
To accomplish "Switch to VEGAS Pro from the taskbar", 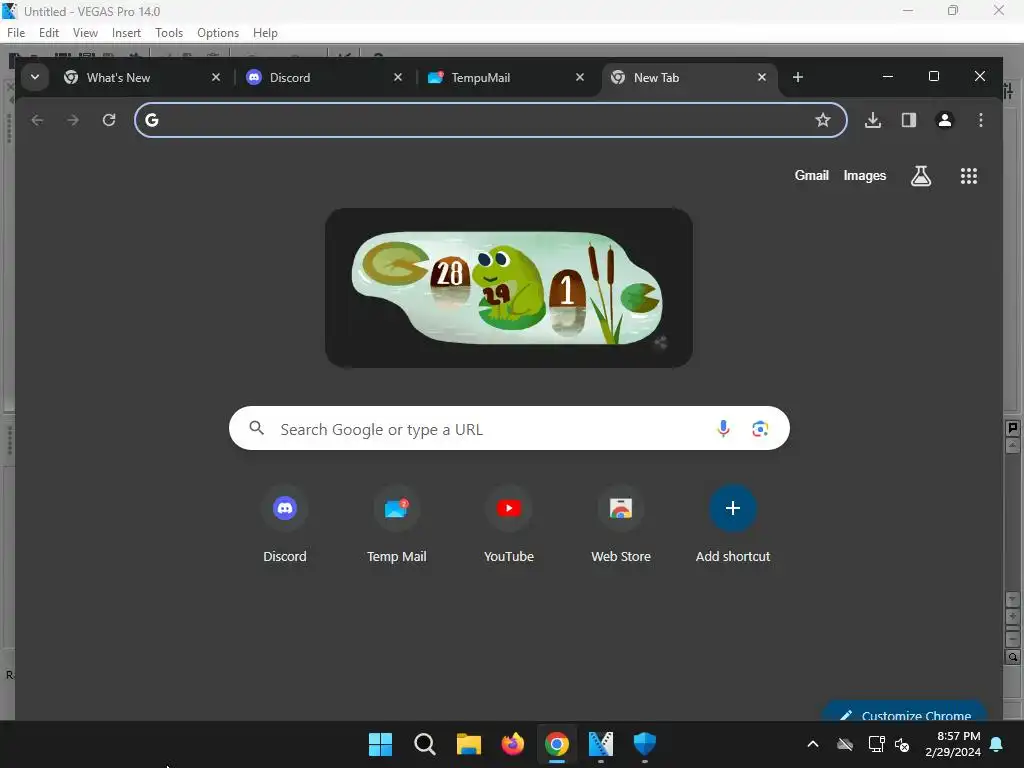I will pyautogui.click(x=601, y=744).
